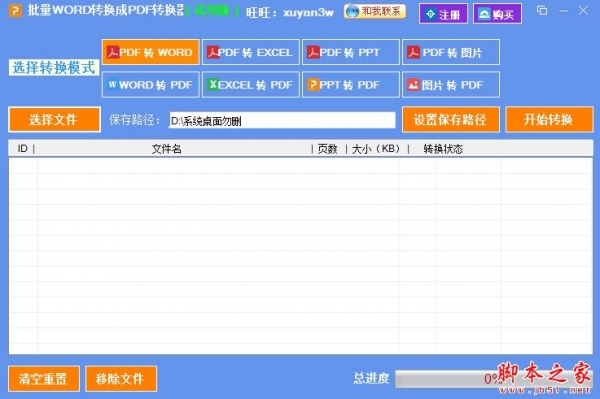Screen dimensions: 600x399
Task: Click the restore window icon
Action: coord(542,10)
